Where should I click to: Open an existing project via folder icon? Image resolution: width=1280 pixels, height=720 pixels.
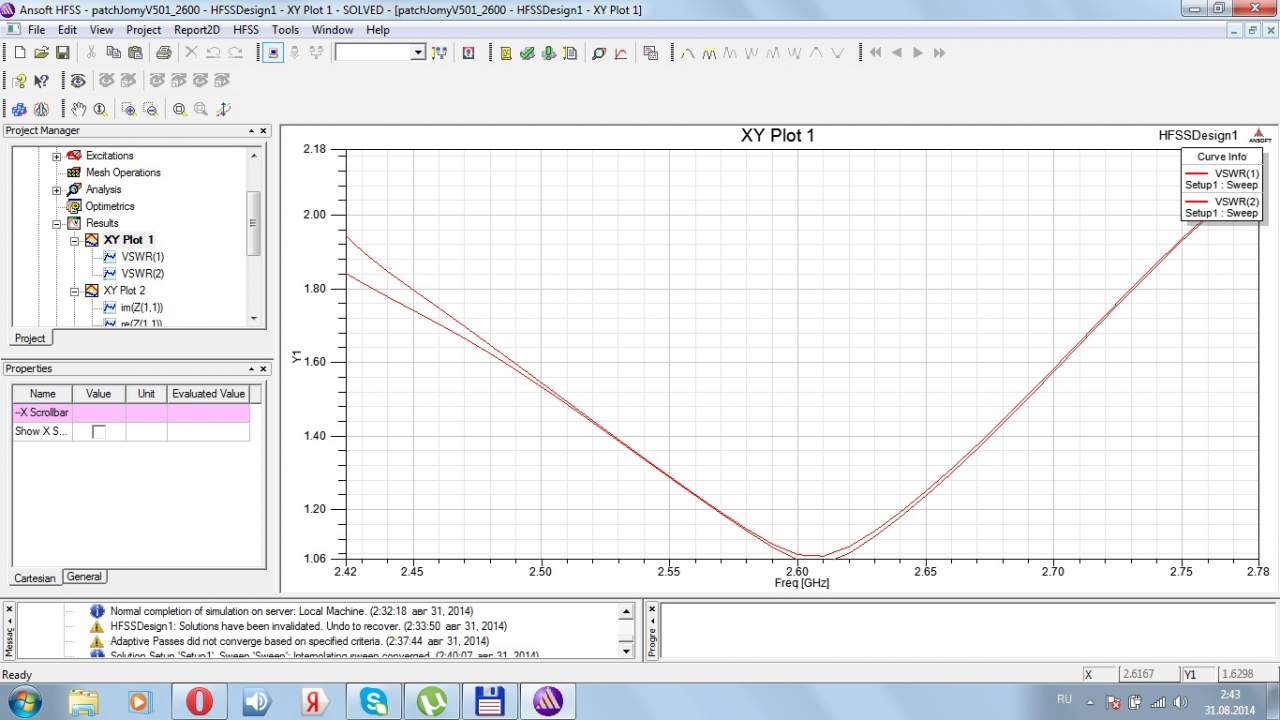[41, 53]
